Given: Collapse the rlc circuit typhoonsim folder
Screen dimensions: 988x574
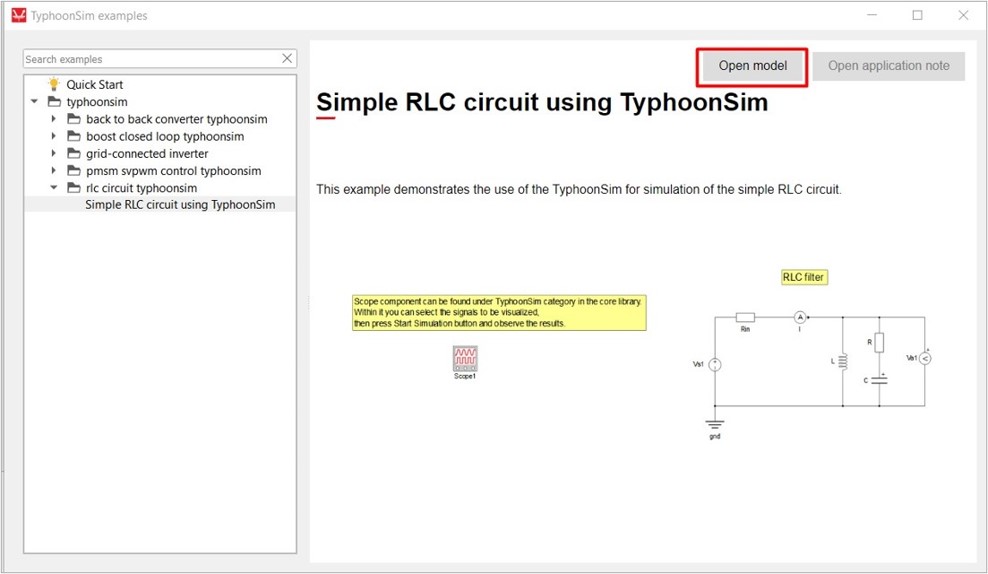Looking at the screenshot, I should tap(54, 187).
